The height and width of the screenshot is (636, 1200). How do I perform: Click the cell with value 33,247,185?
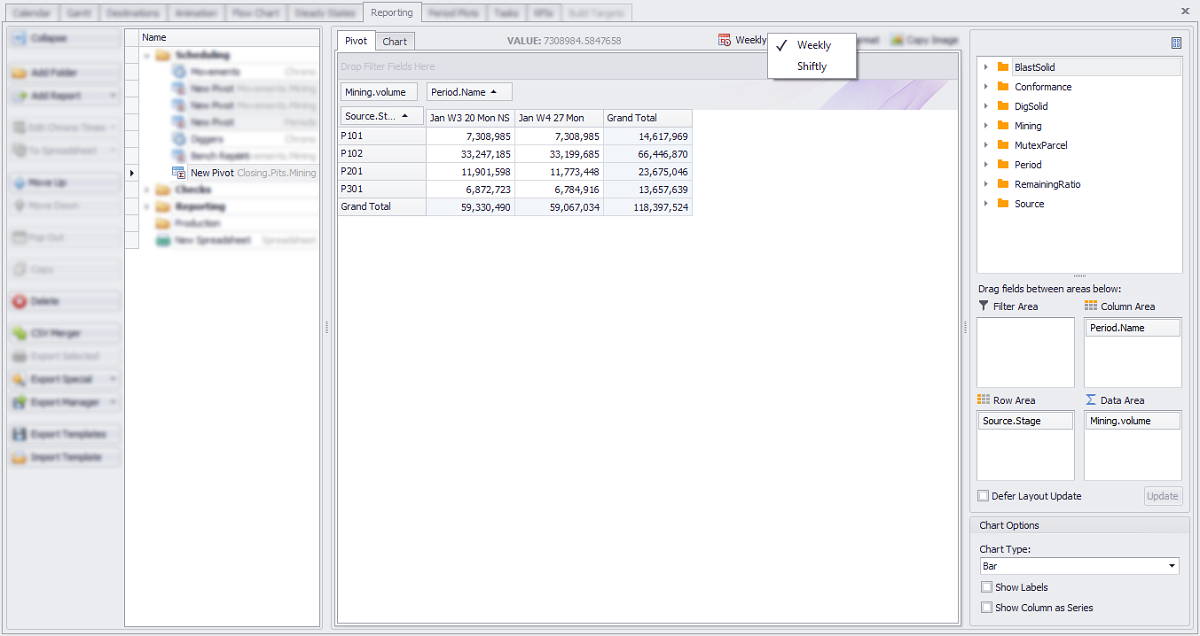click(x=470, y=154)
